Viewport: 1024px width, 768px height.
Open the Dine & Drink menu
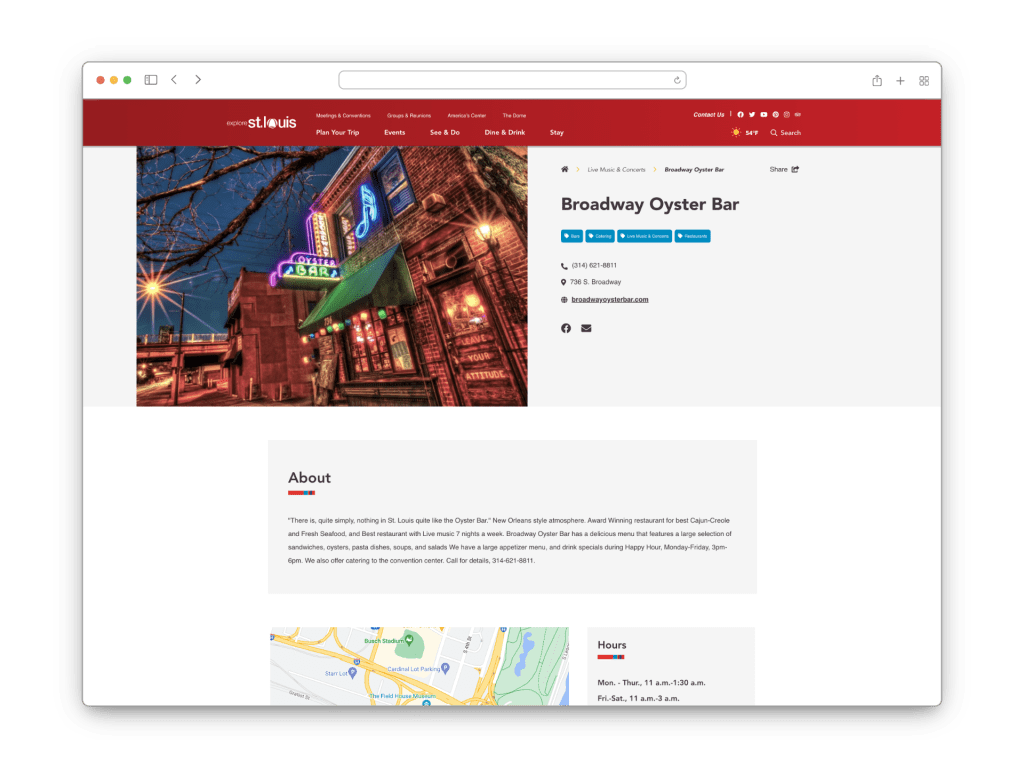[504, 132]
